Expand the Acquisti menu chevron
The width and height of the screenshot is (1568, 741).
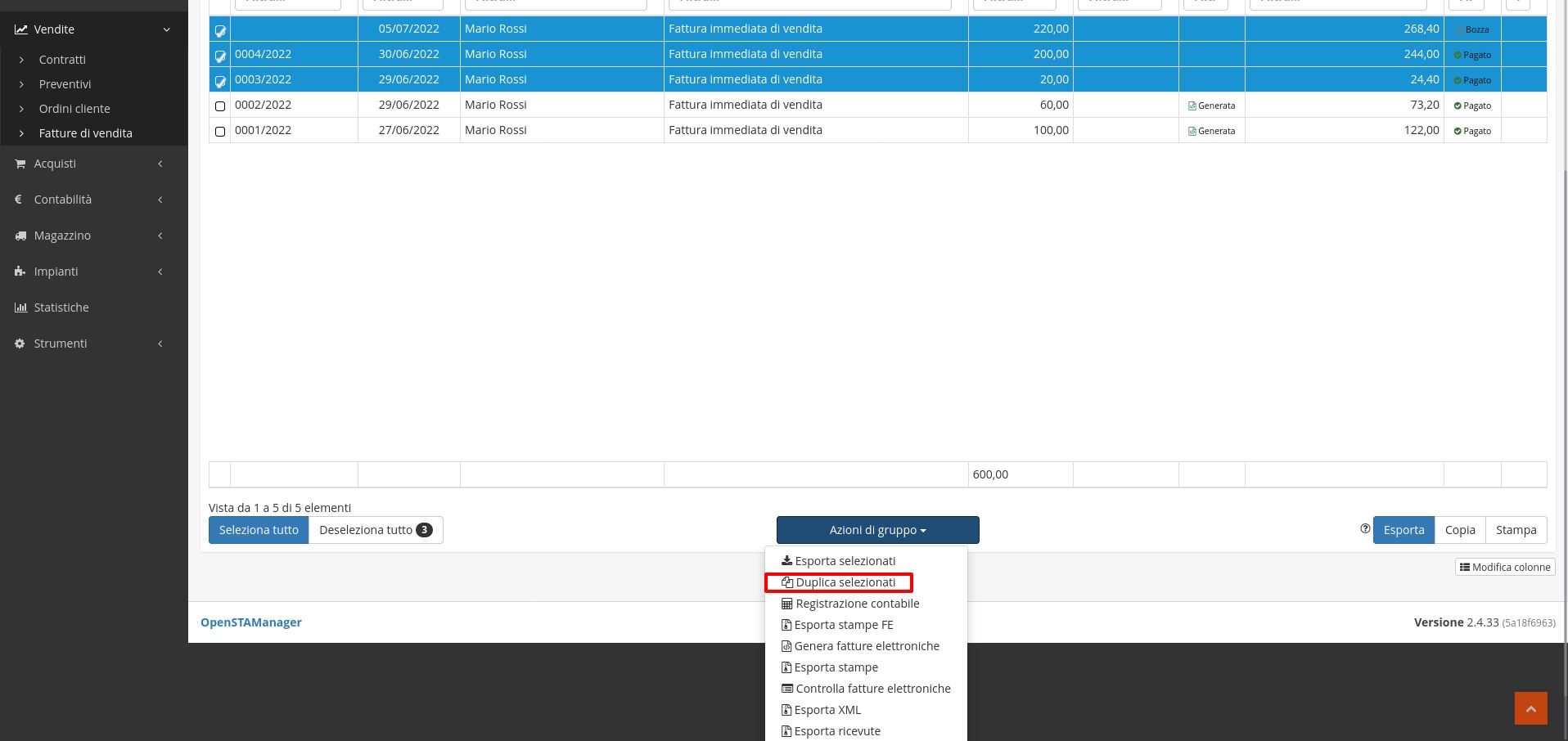point(160,164)
